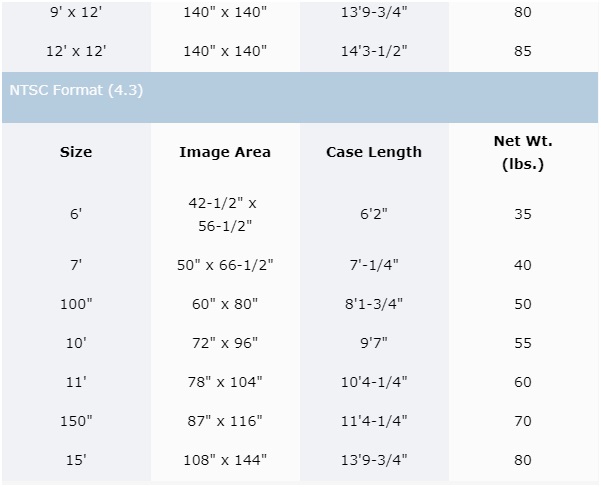Click the Image Area column header
This screenshot has width=601, height=487.
225,152
